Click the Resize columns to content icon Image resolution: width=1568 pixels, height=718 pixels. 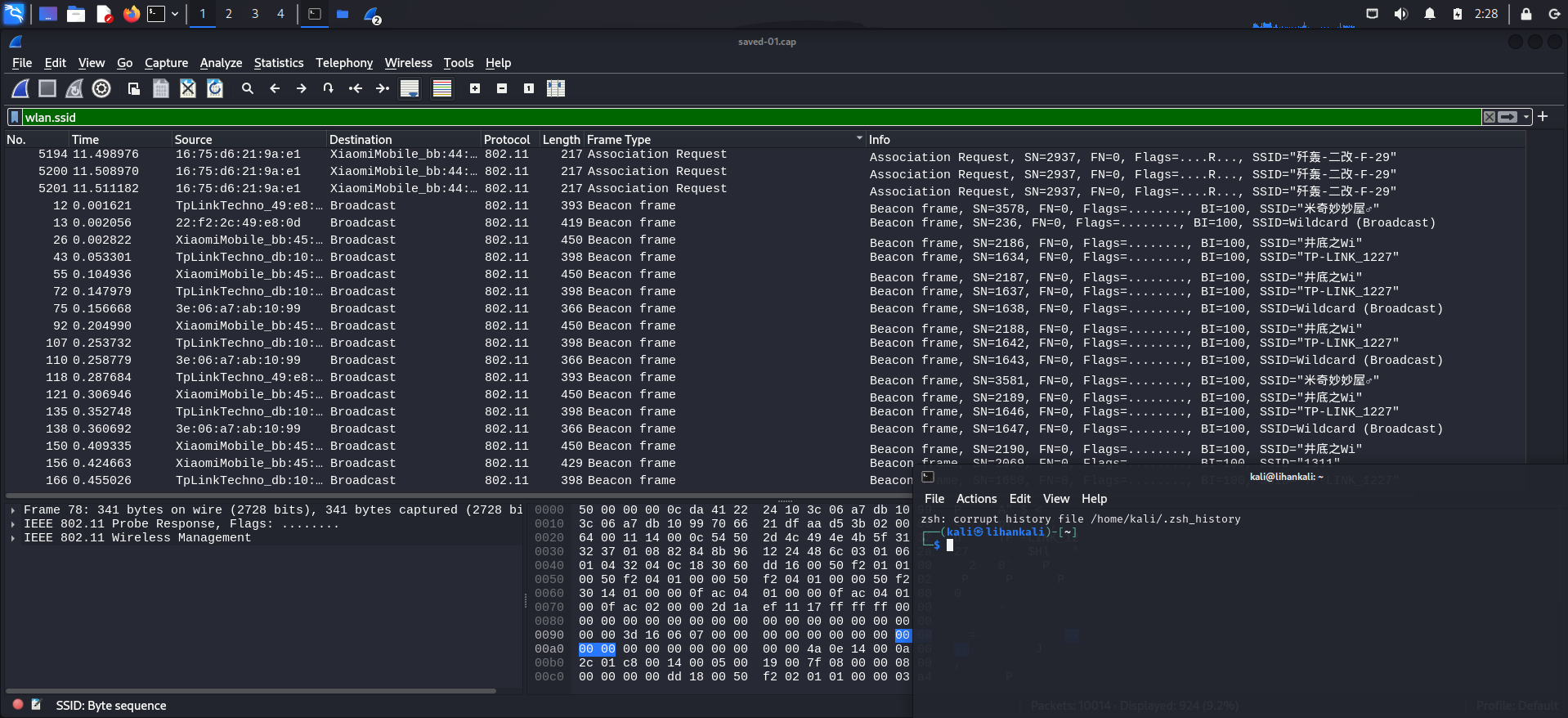click(x=556, y=88)
